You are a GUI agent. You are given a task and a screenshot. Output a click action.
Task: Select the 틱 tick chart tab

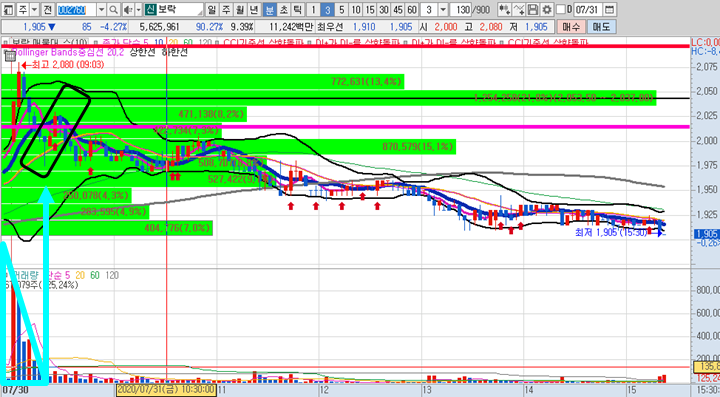pyautogui.click(x=298, y=9)
